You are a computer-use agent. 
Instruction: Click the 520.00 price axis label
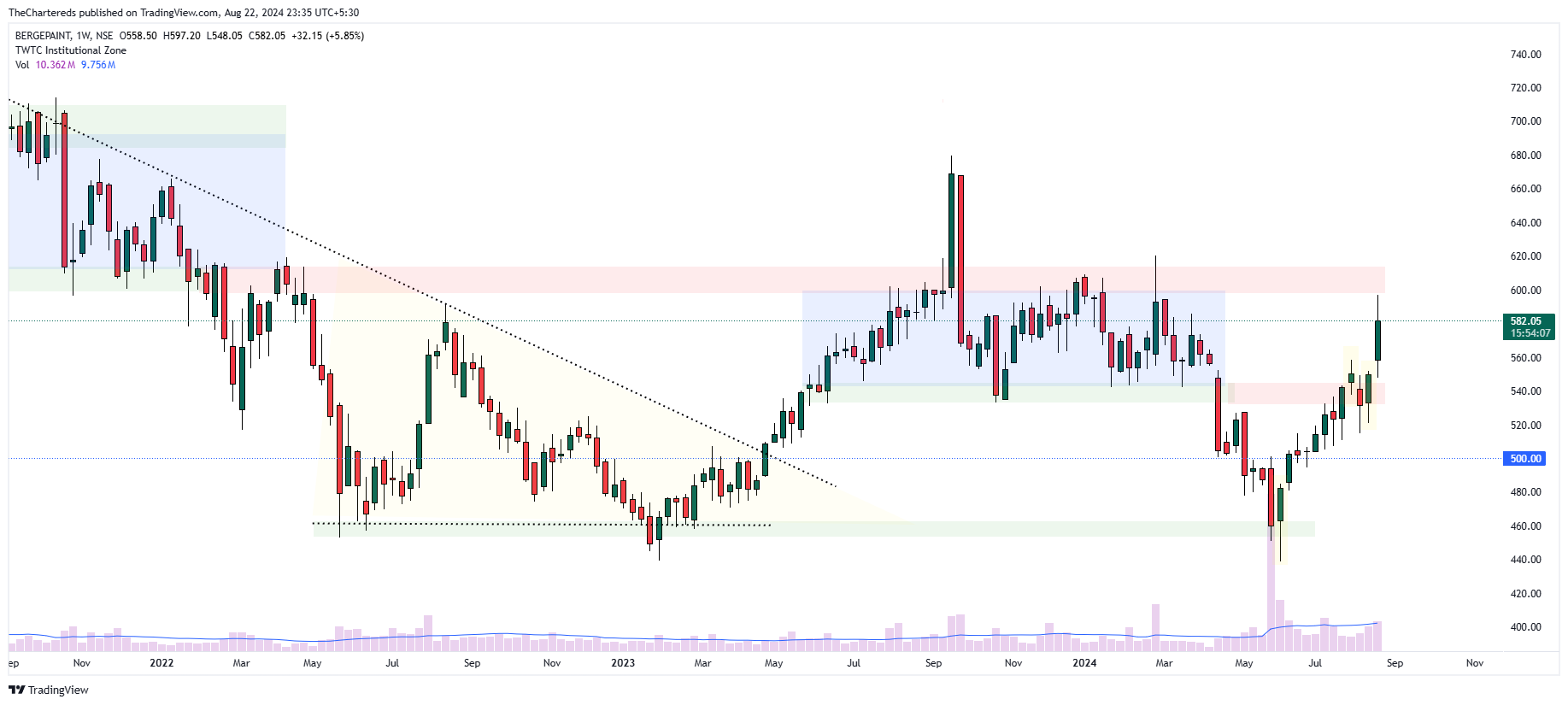[x=1525, y=426]
